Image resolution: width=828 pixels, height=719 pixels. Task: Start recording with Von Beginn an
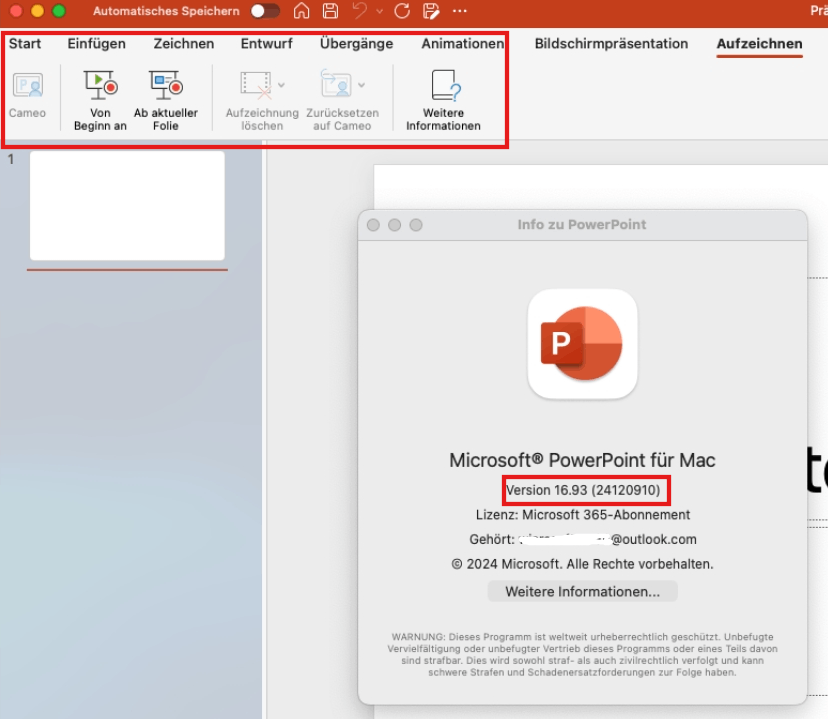click(100, 98)
